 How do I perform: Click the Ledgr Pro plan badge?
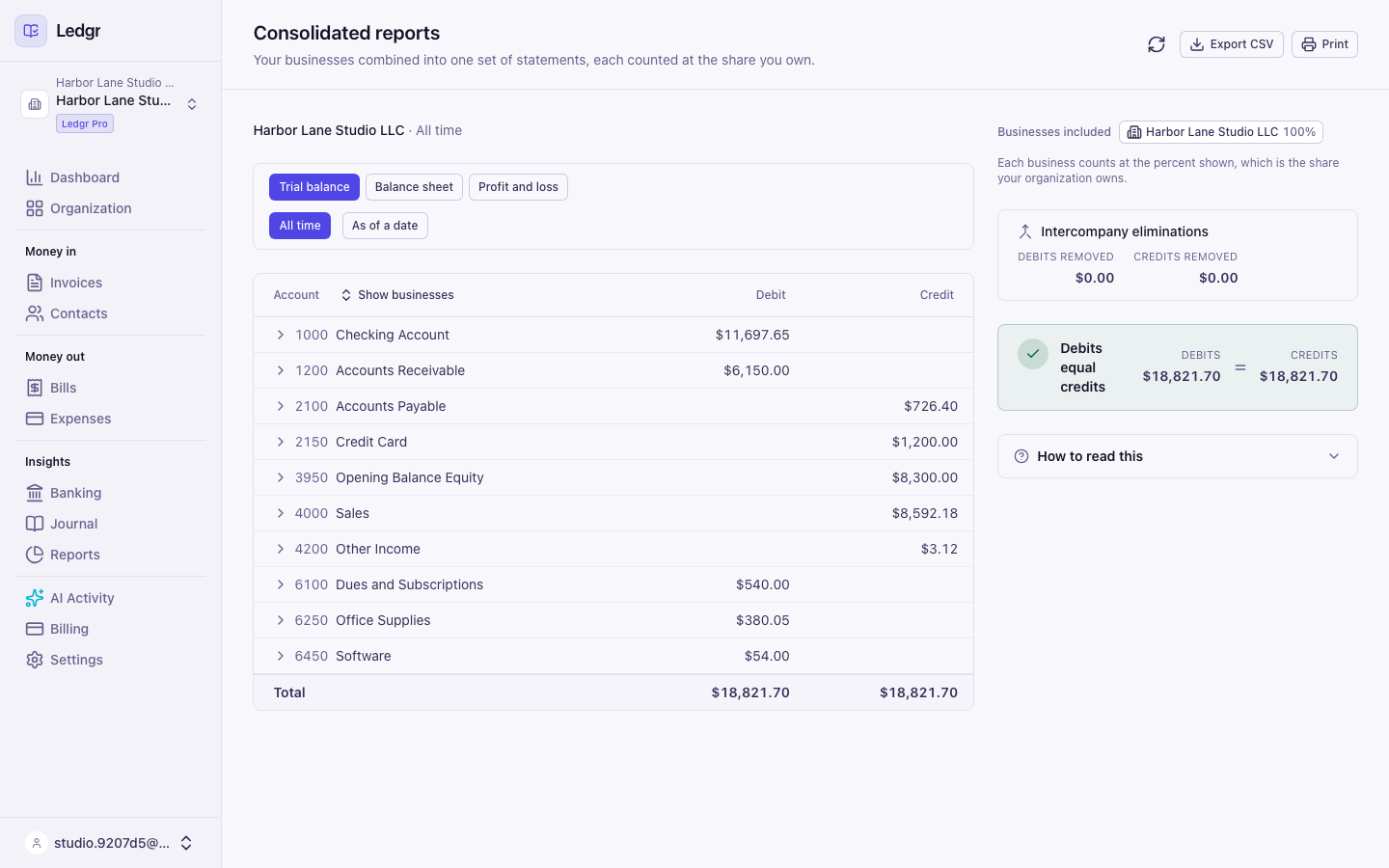pos(85,123)
